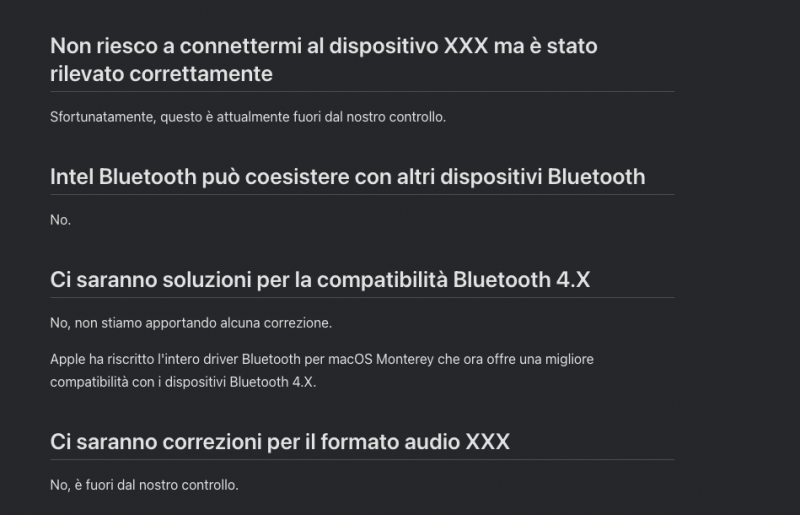Click the "No, non stiamo apportando alcuna correzione" line
Image resolution: width=800 pixels, height=515 pixels.
click(x=190, y=323)
